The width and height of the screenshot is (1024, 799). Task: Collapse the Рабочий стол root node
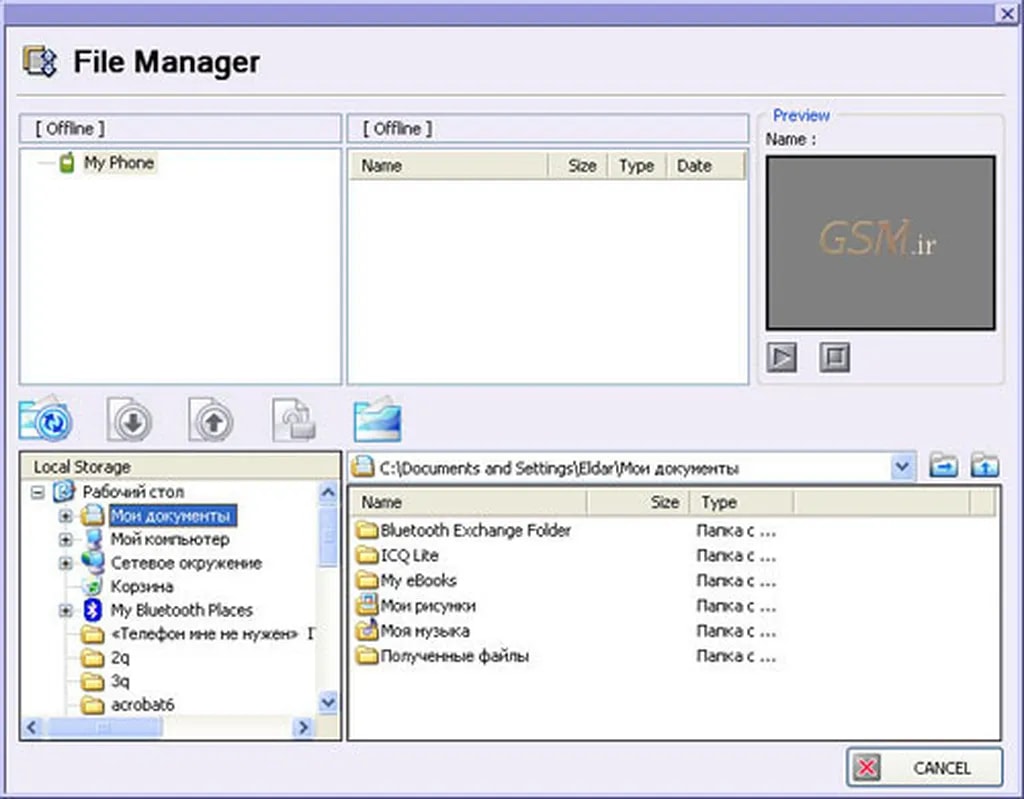38,492
